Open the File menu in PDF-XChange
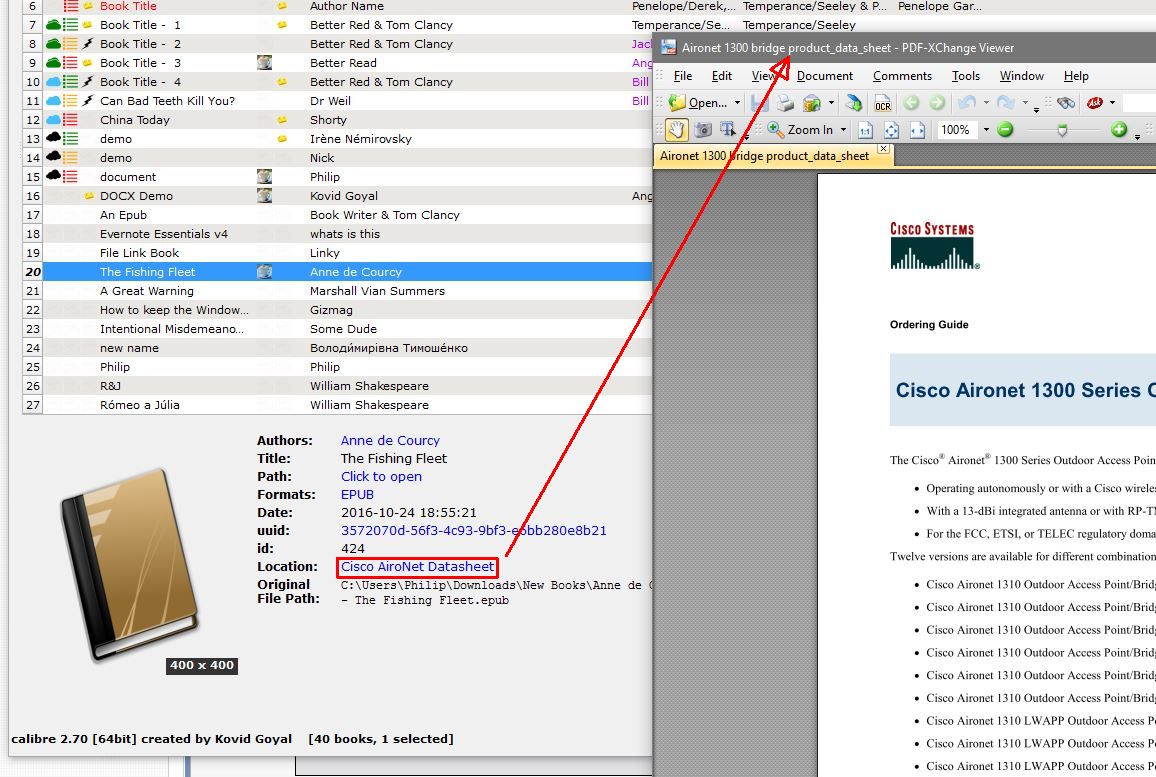This screenshot has width=1156, height=777. 683,76
